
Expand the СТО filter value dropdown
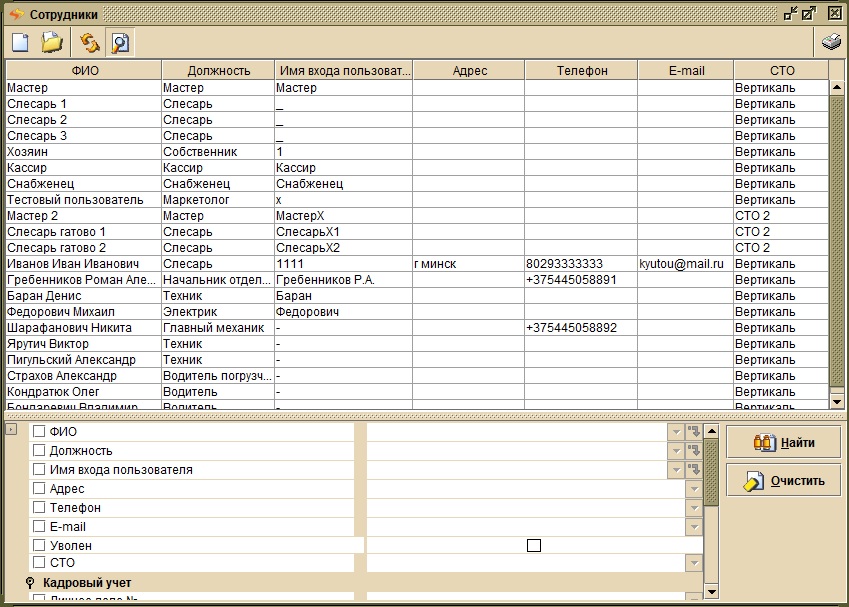click(x=694, y=563)
